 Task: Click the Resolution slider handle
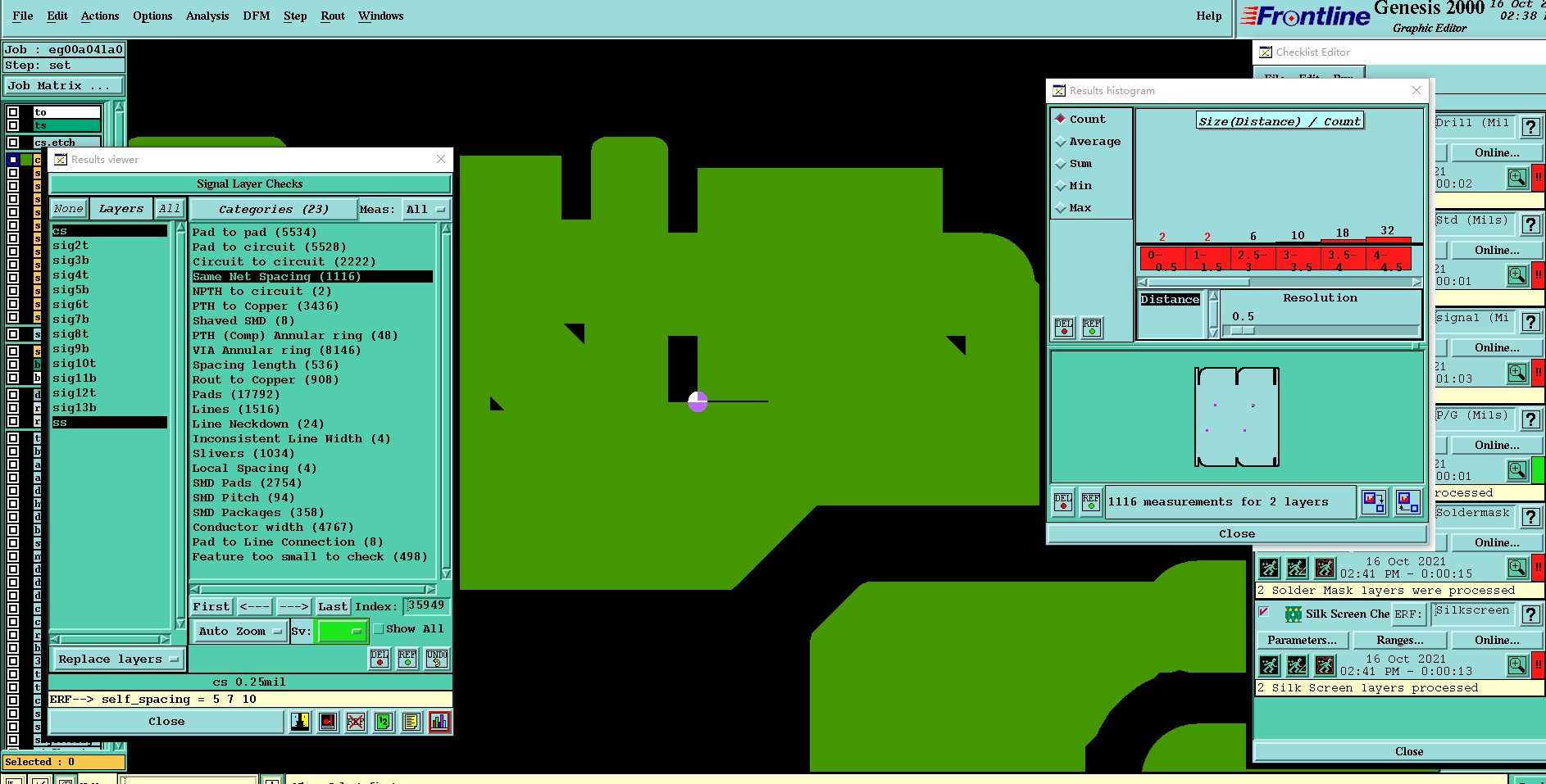[1243, 331]
